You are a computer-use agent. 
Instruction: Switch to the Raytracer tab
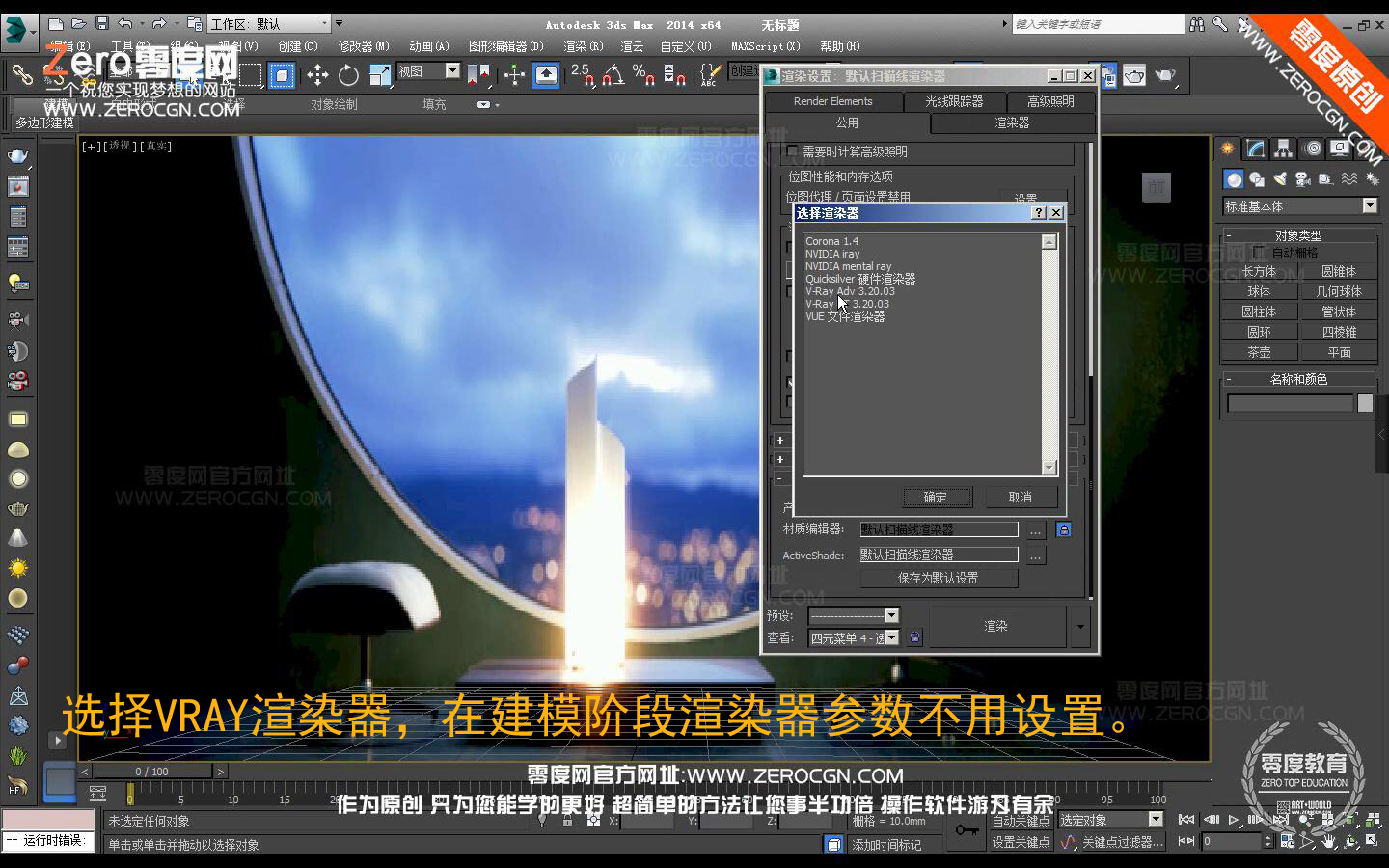tap(954, 101)
